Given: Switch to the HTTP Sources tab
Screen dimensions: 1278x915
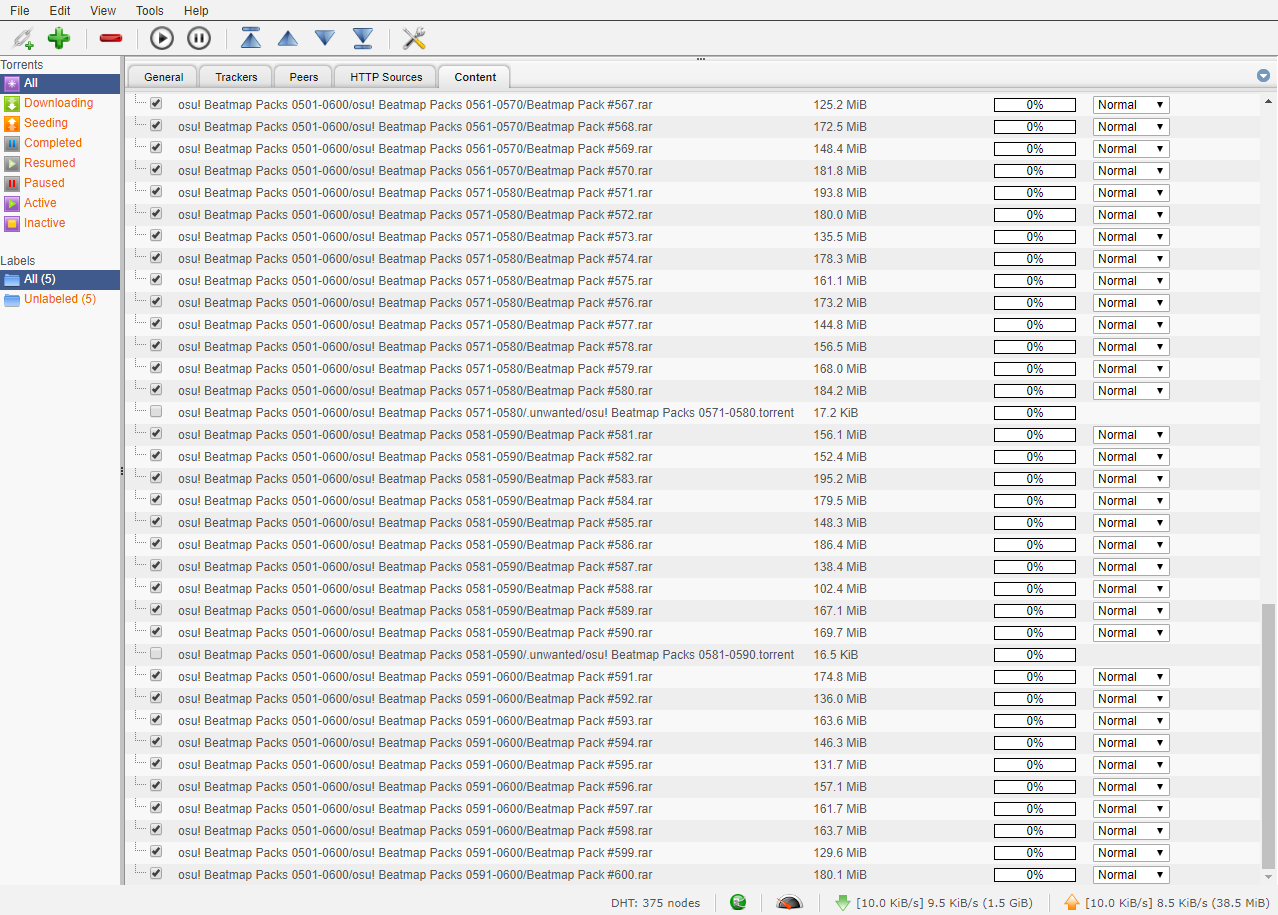Looking at the screenshot, I should [386, 77].
